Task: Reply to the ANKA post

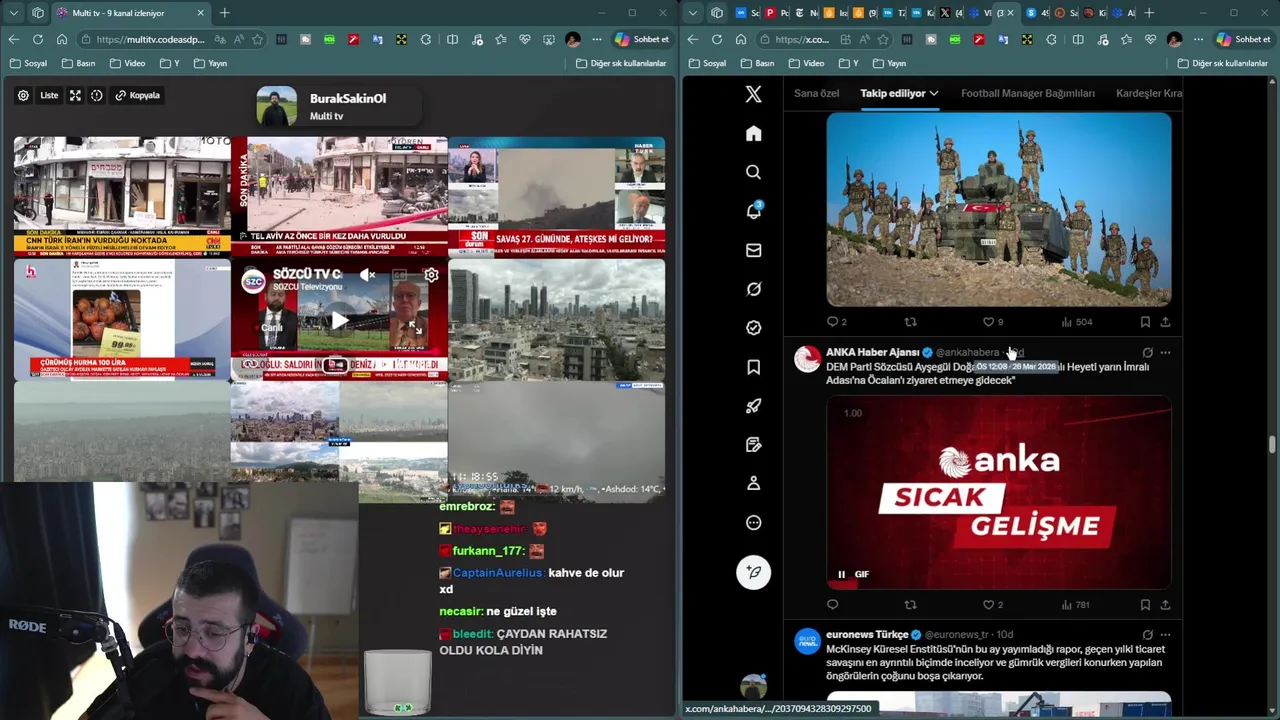Action: [832, 605]
